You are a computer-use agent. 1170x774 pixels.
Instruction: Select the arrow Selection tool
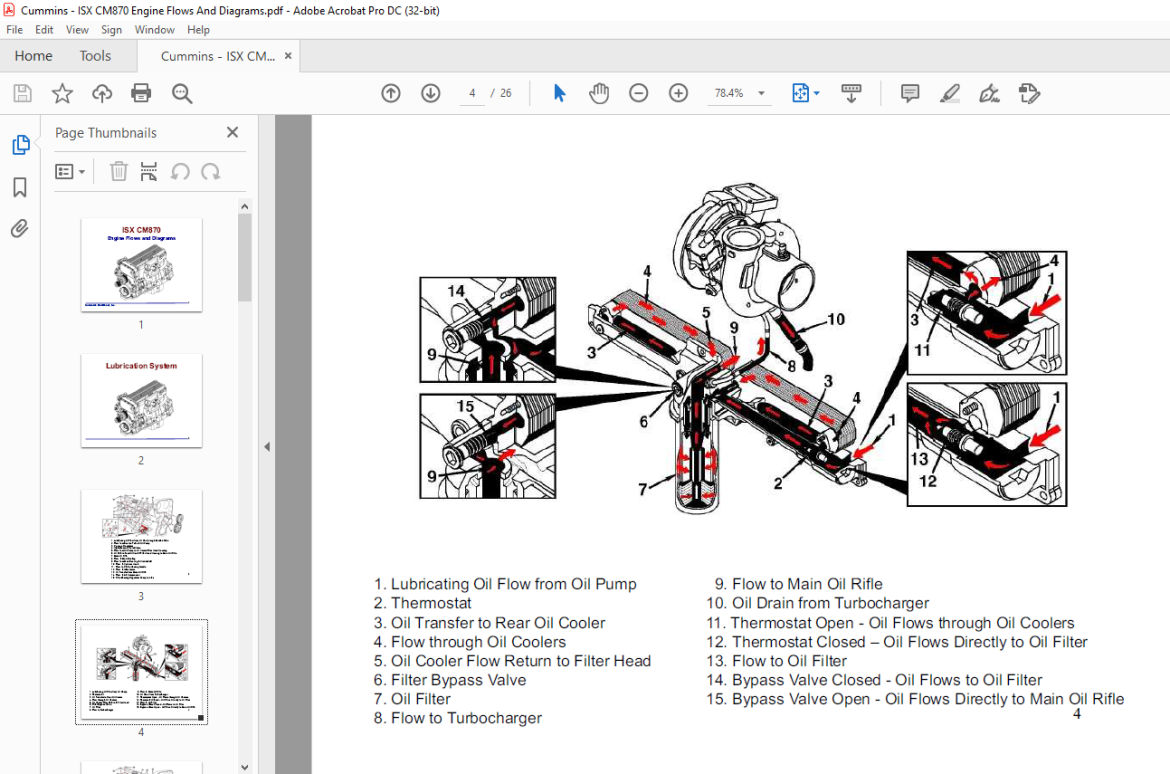coord(560,93)
